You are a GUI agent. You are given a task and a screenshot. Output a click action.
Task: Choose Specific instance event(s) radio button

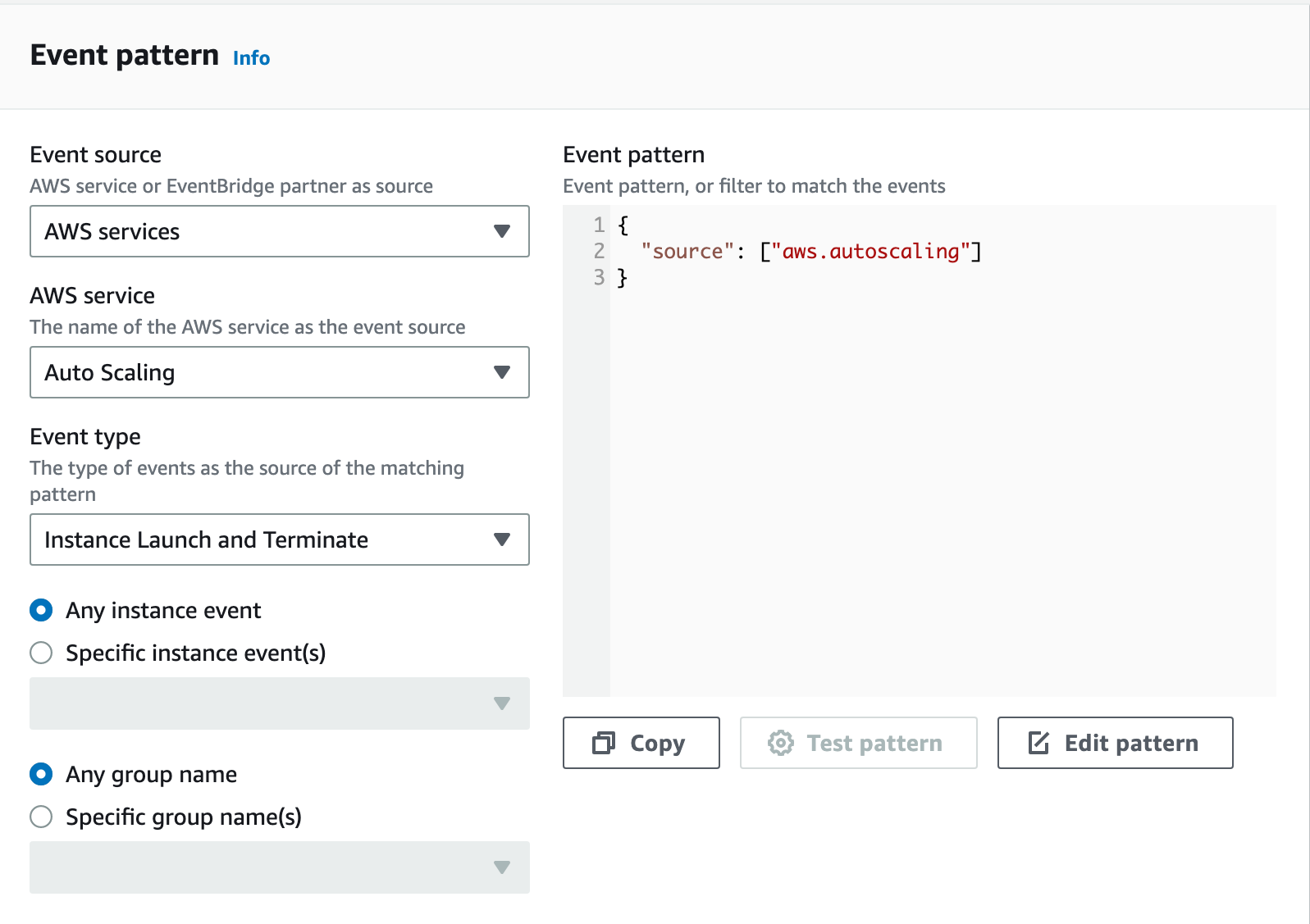point(41,653)
